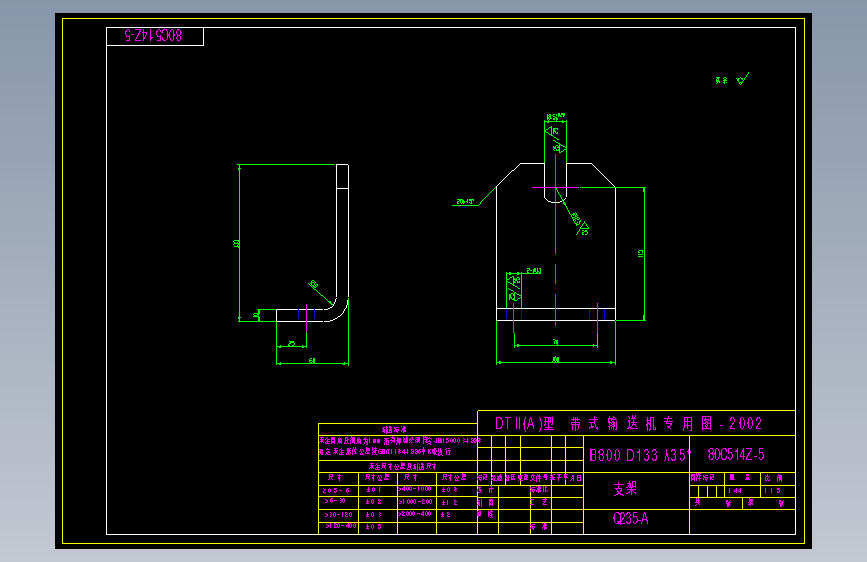Click the mirrored 80C514Z-5 label box
This screenshot has width=867, height=562.
click(155, 37)
